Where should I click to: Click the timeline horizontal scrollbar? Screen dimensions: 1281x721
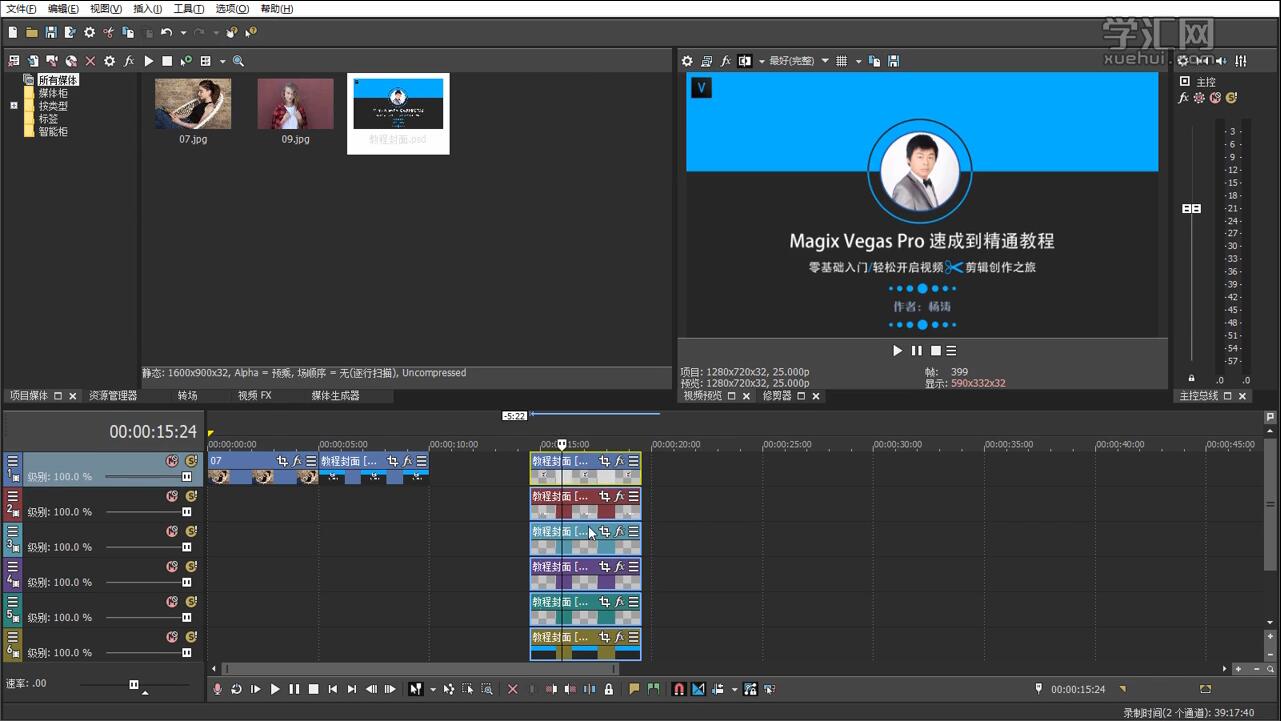(x=420, y=669)
